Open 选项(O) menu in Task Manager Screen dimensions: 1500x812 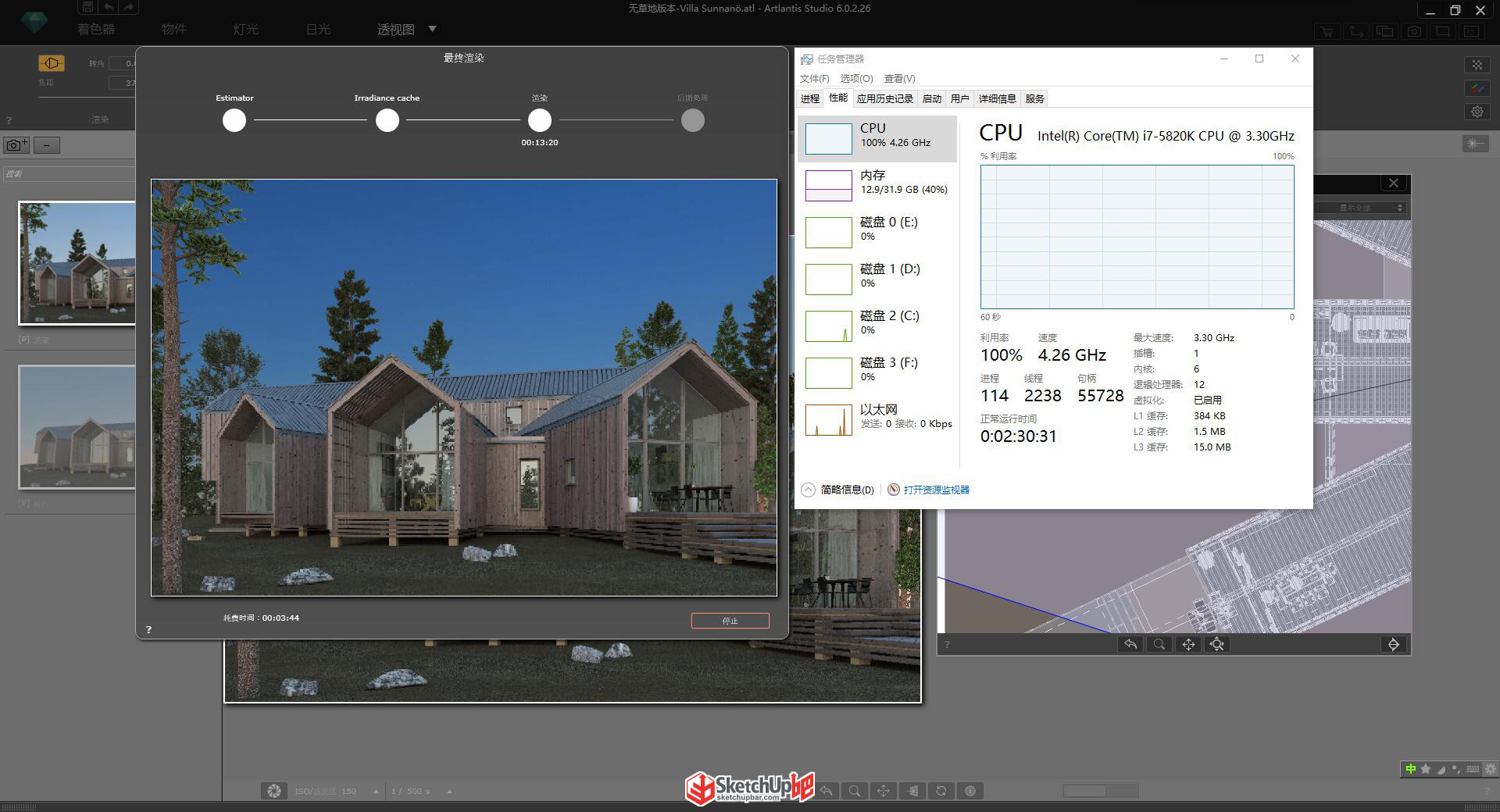pyautogui.click(x=856, y=79)
